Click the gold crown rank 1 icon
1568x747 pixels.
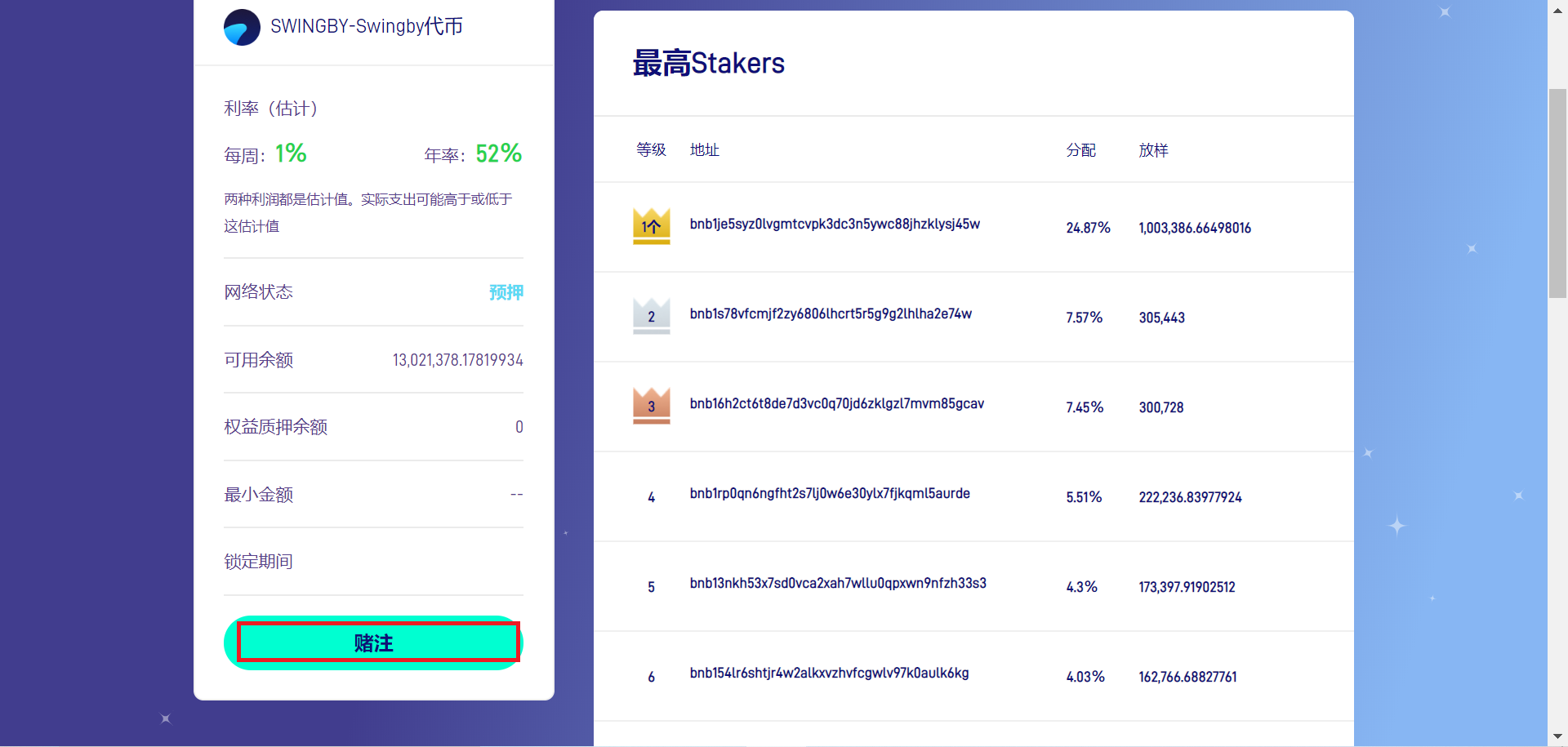click(651, 226)
